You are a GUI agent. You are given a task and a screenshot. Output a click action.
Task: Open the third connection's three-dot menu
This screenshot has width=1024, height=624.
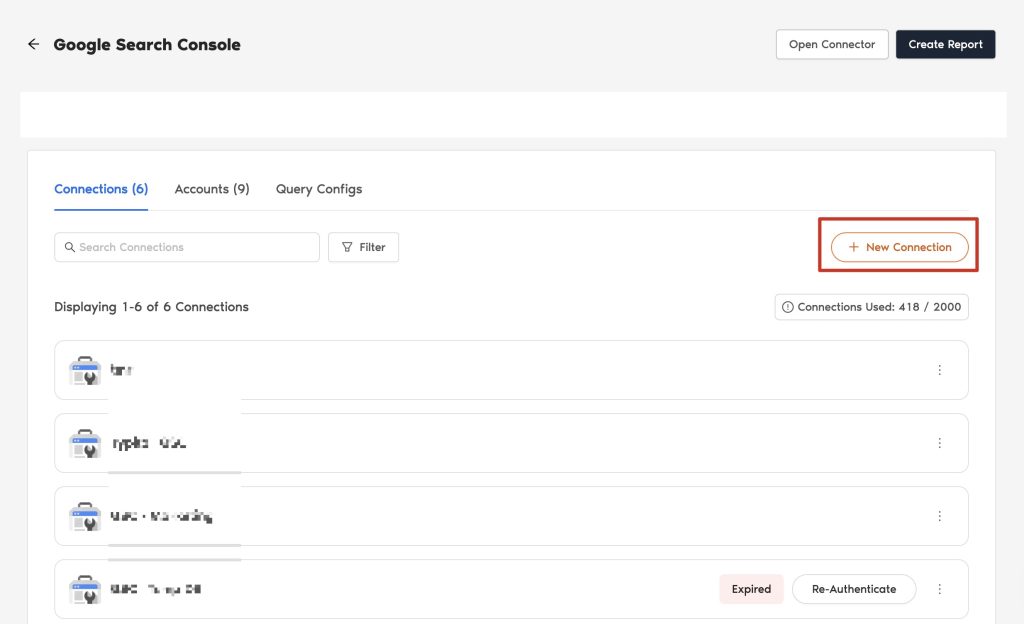click(x=939, y=516)
